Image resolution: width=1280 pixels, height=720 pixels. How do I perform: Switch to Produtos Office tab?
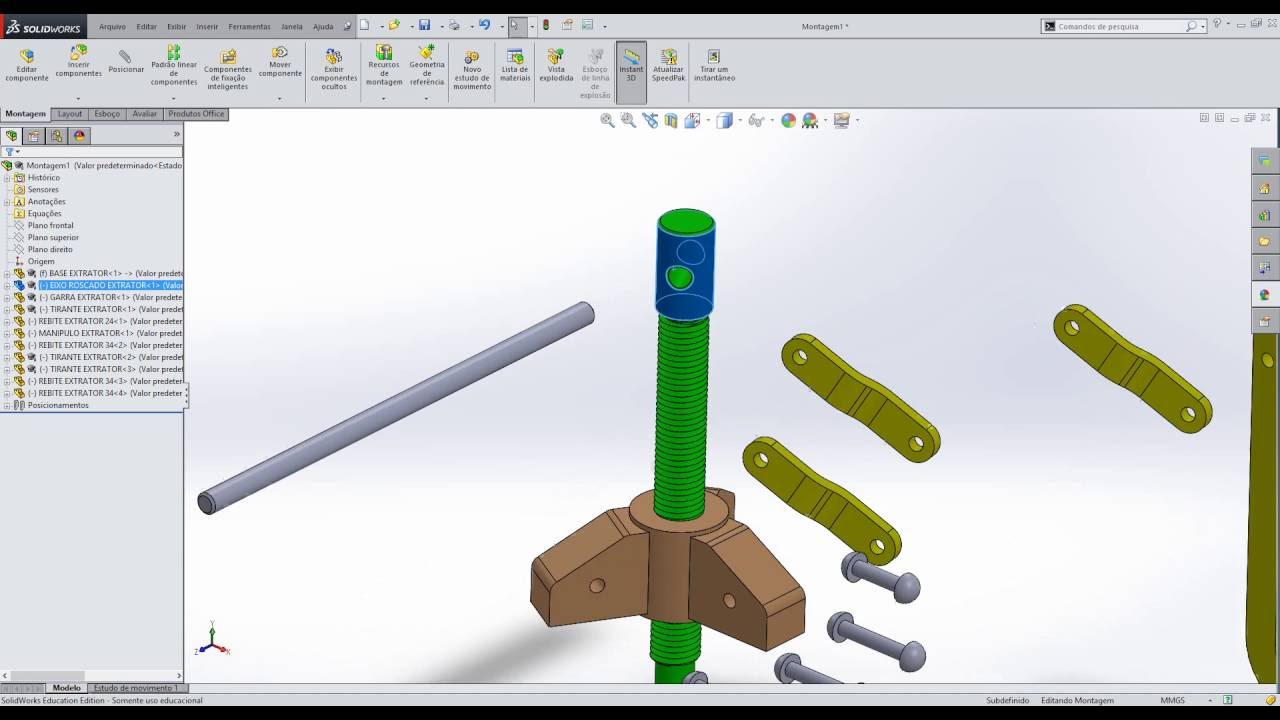196,114
